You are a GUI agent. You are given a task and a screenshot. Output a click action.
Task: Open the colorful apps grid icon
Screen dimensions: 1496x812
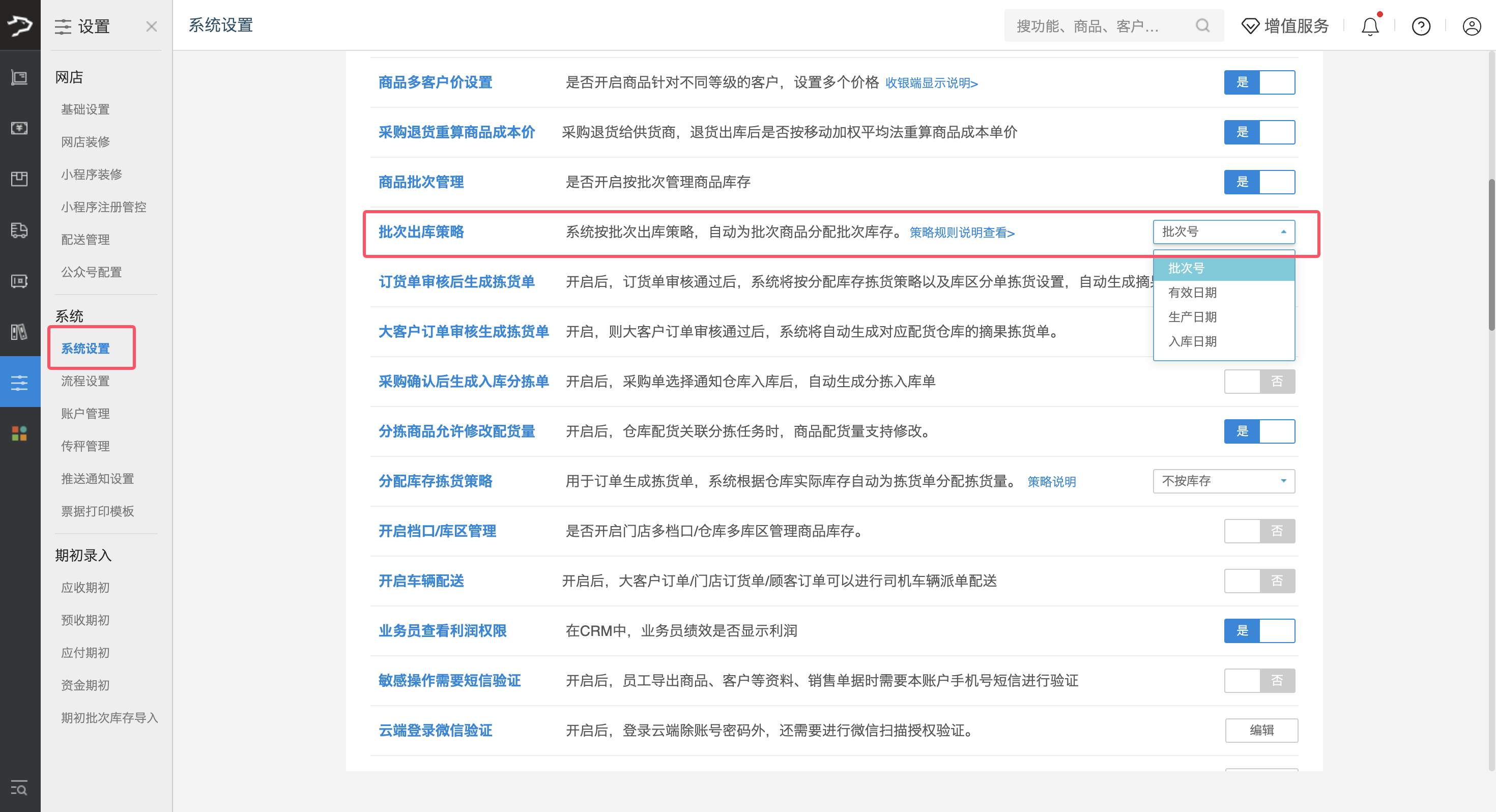[x=20, y=433]
